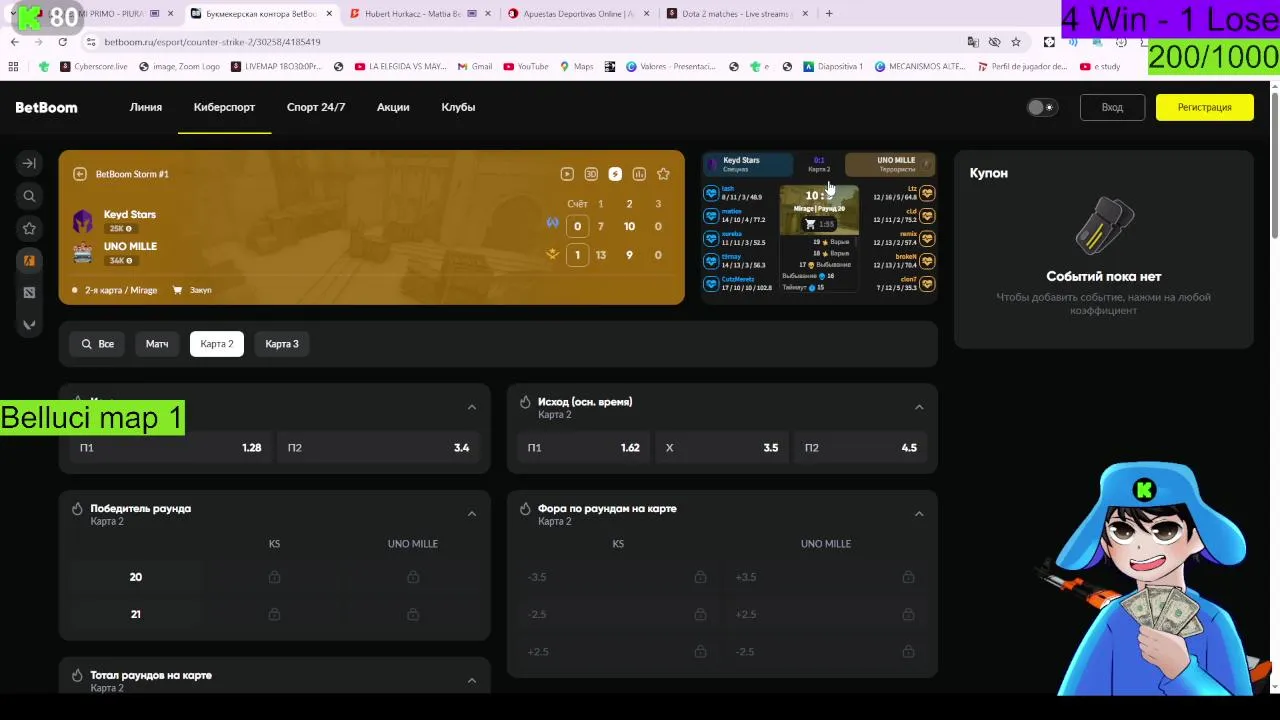
Task: Click the Keyd Stars tracker header
Action: pos(748,164)
